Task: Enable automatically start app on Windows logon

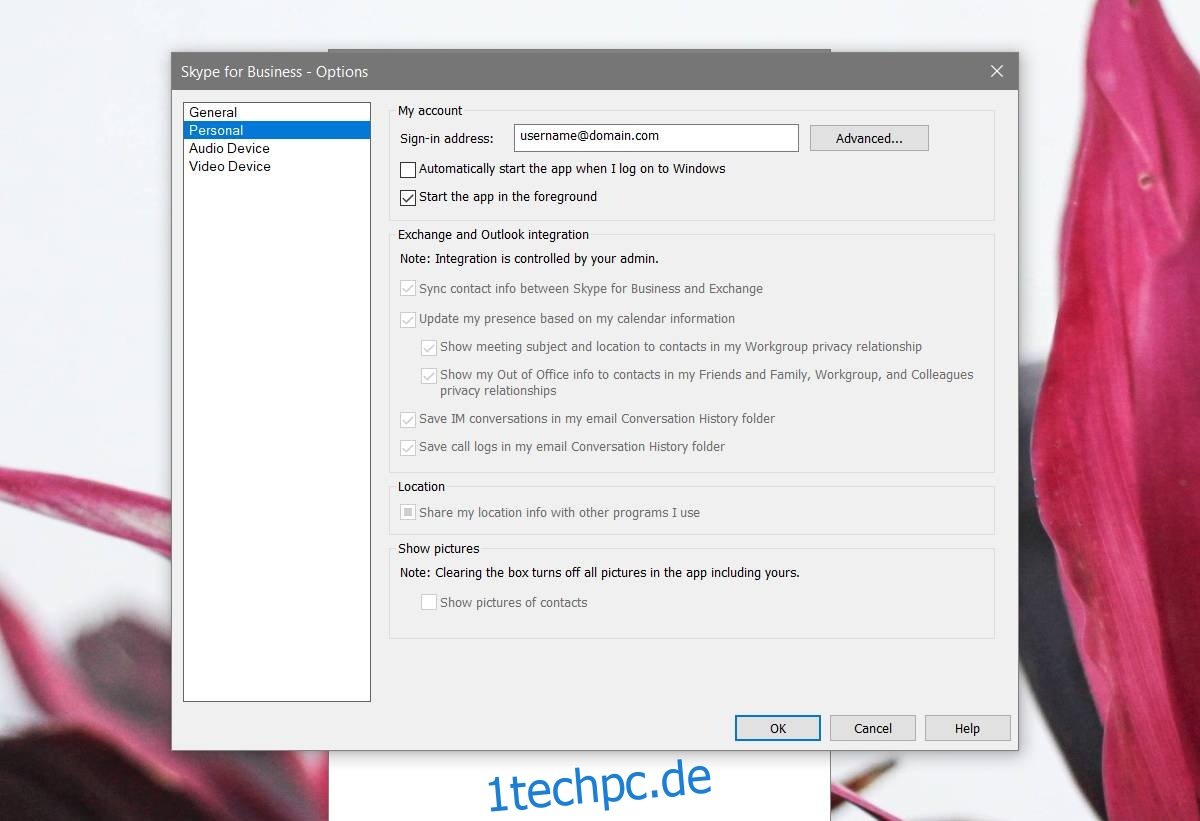Action: click(x=408, y=170)
